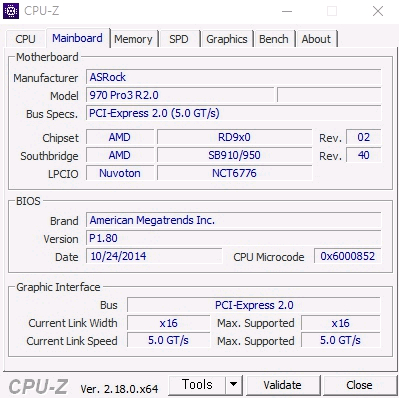
Task: Click the Current Link Speed label
Action: click(x=72, y=341)
